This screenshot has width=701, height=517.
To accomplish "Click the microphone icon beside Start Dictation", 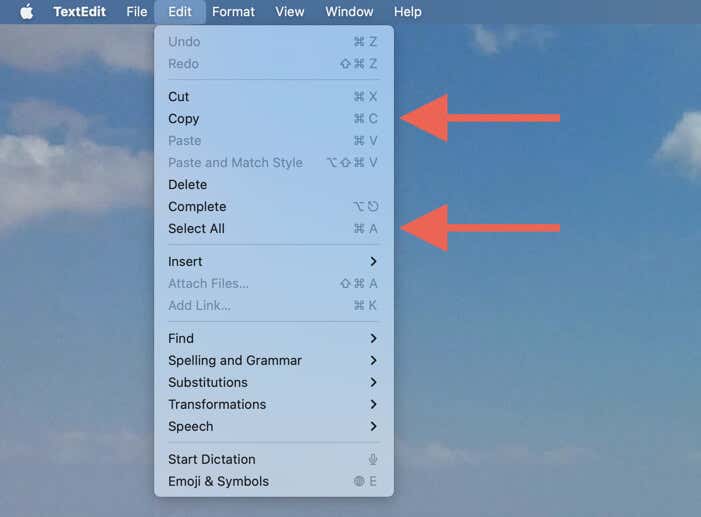I will (373, 460).
